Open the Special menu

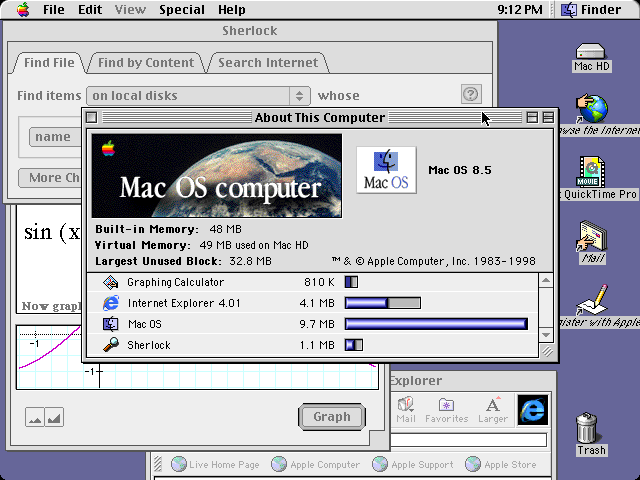pos(182,9)
